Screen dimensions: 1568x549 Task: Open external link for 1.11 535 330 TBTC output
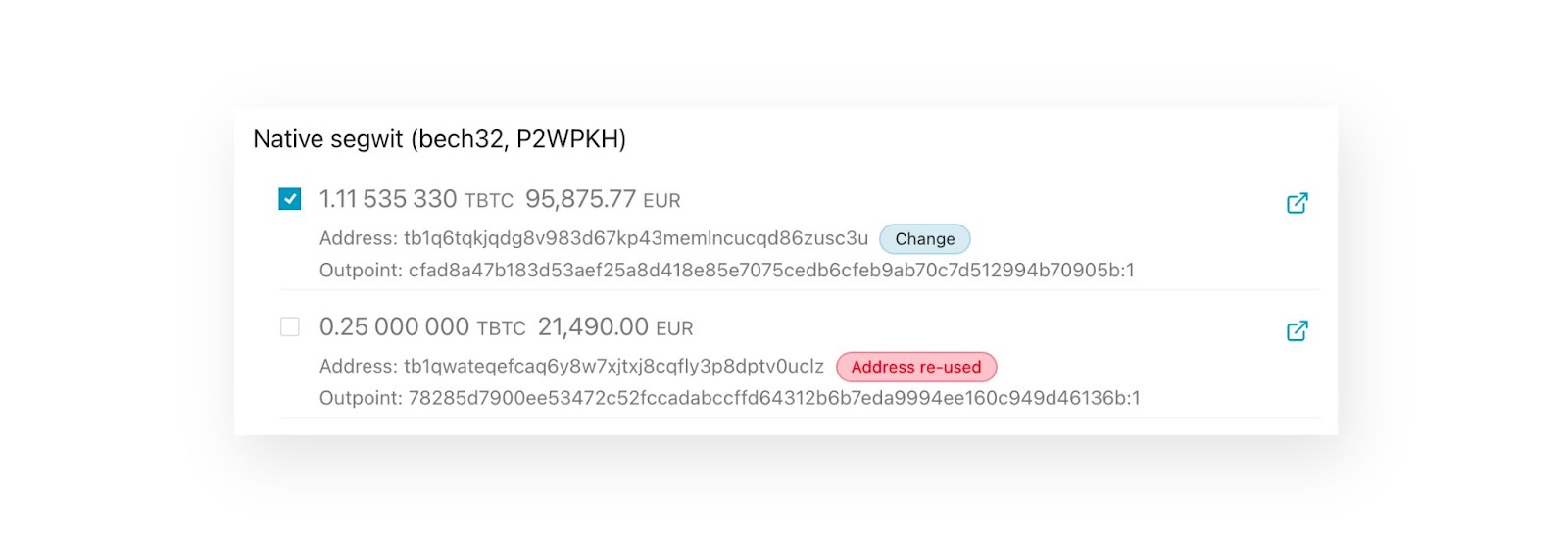[x=1297, y=203]
